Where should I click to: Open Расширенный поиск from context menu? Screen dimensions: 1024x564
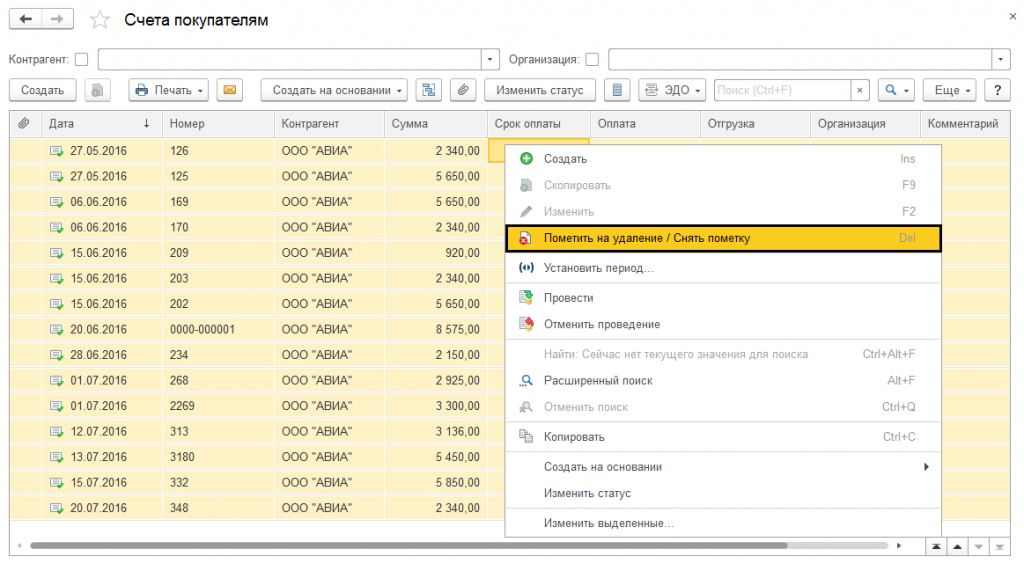[723, 381]
